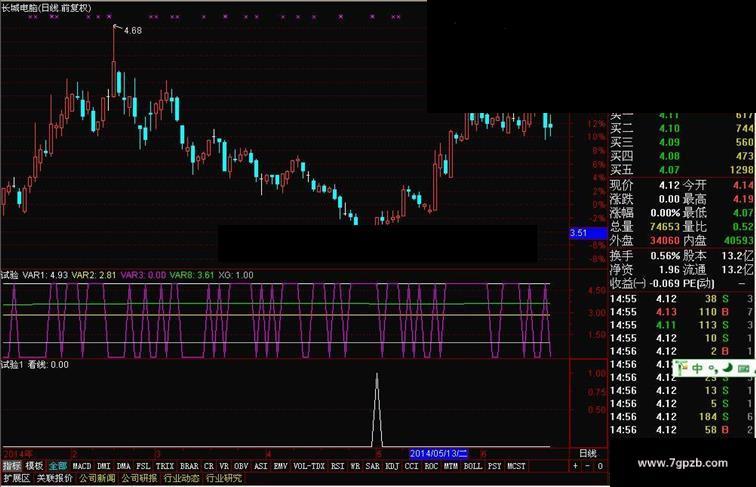This screenshot has height=487, width=756.
Task: Switch to ASI indicator
Action: (x=260, y=466)
